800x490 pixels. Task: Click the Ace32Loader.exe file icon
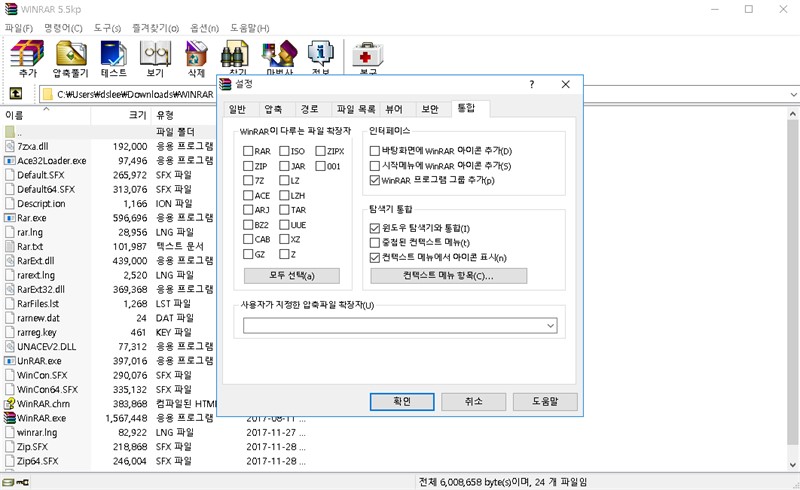[x=10, y=161]
